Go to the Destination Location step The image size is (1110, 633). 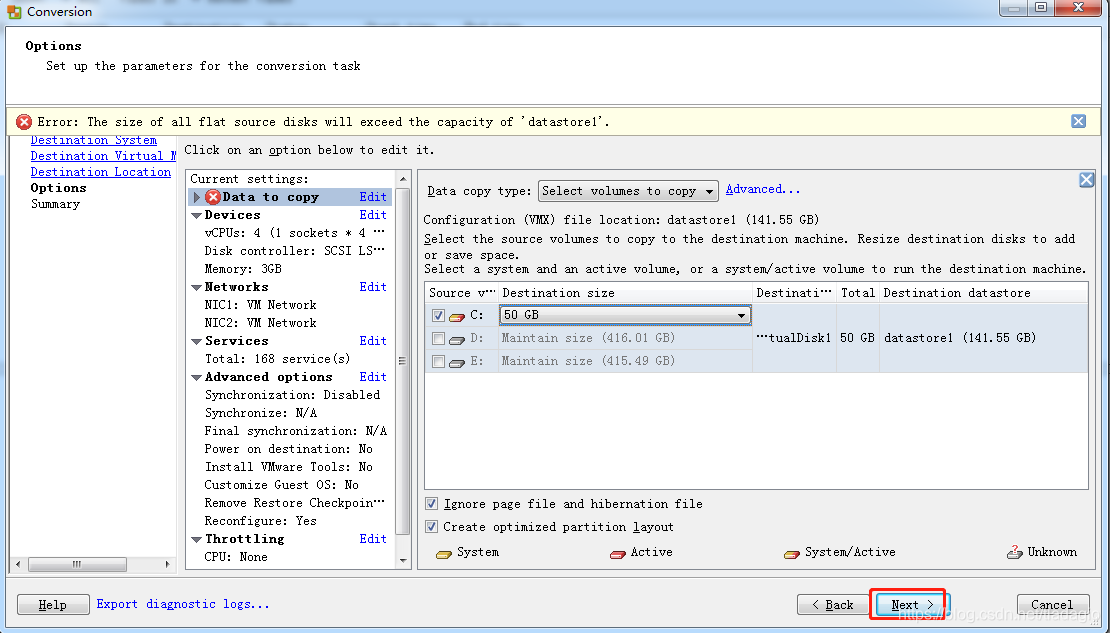tap(101, 172)
